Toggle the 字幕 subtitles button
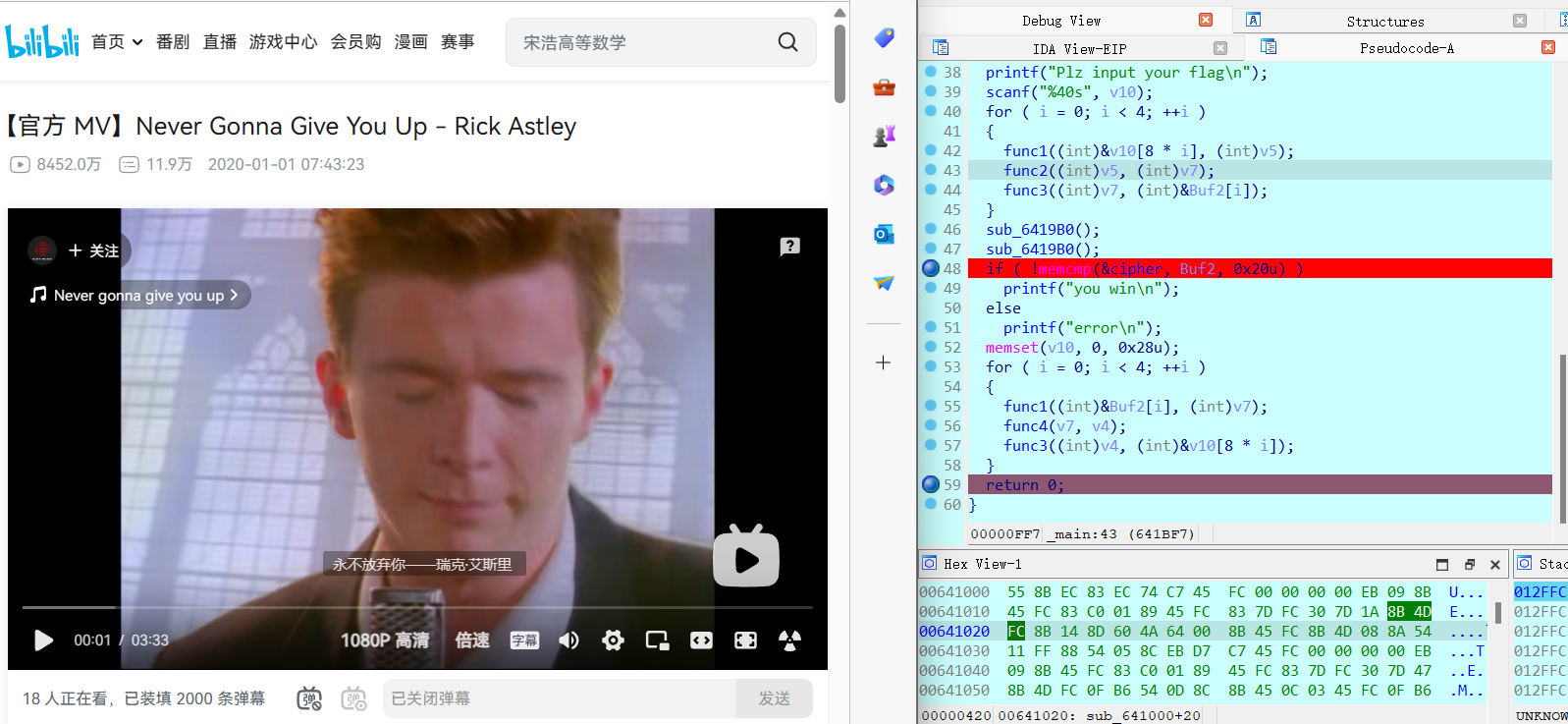Screen dimensions: 1568x724 point(524,640)
